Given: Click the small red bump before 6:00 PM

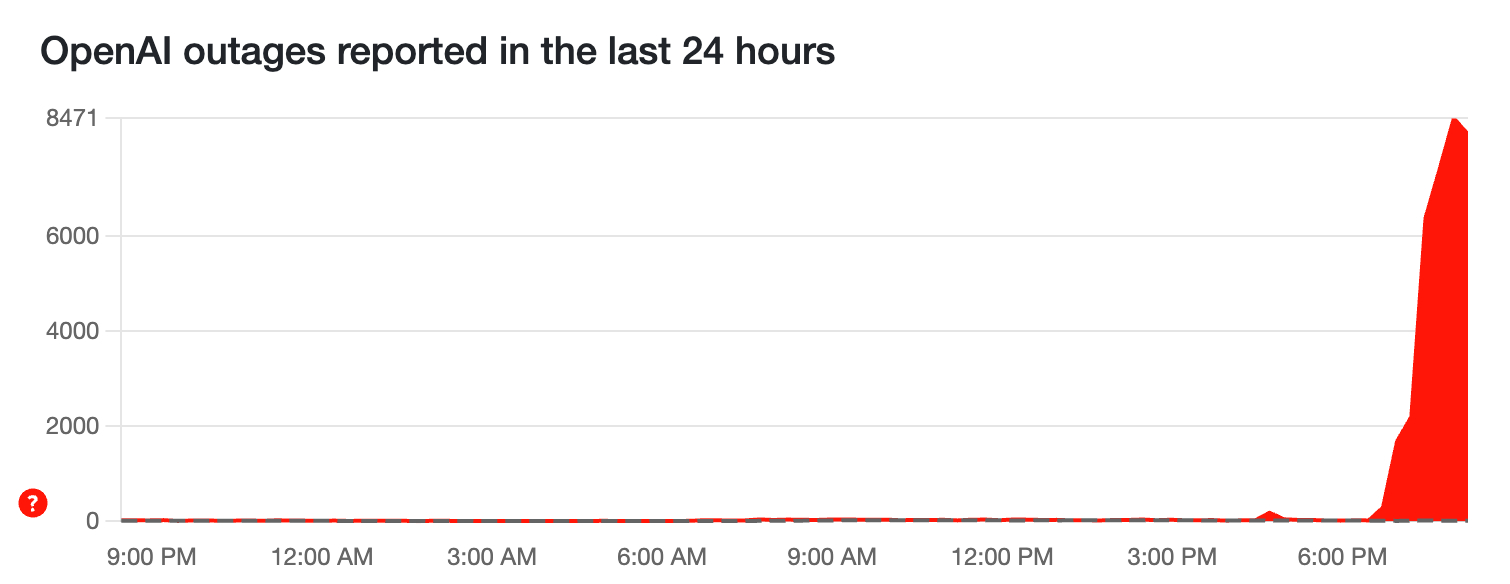Looking at the screenshot, I should click(1270, 514).
